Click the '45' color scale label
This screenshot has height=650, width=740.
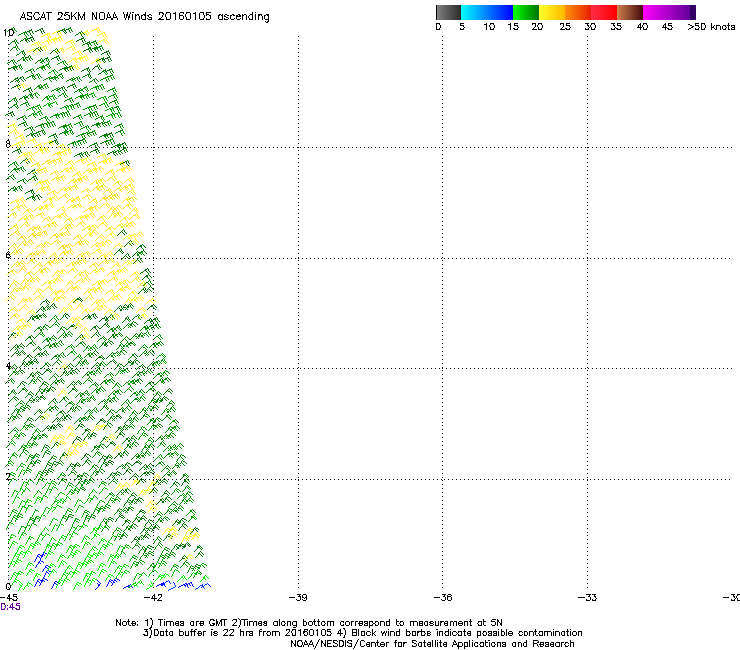(667, 27)
